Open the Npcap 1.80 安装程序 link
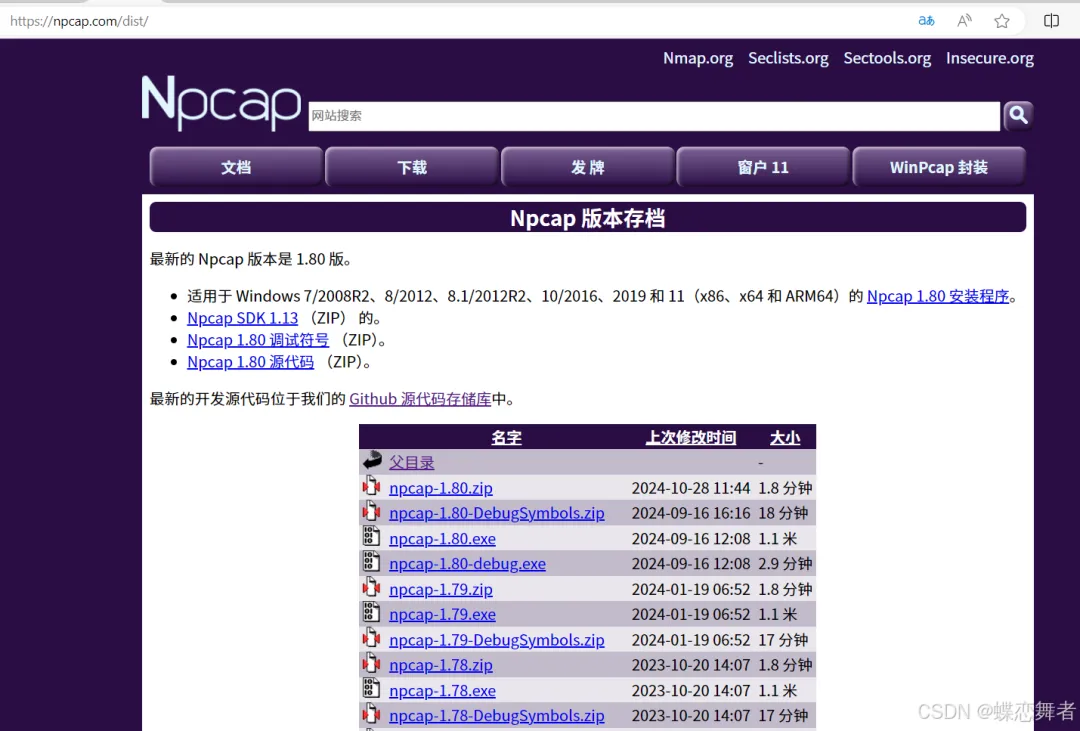Screen dimensions: 1080x731 click(937, 296)
